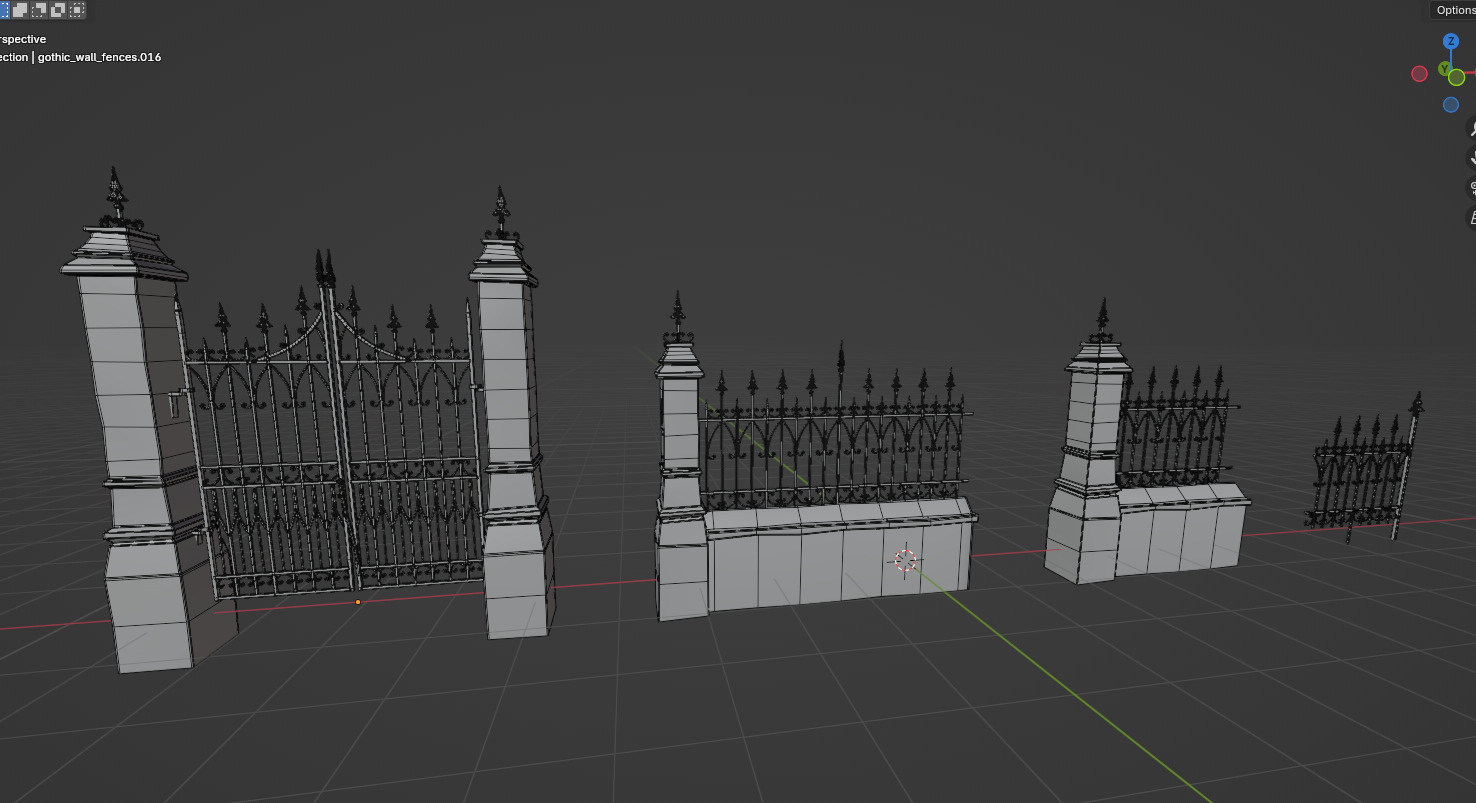Choose the Invert selection mode icon

[57, 10]
